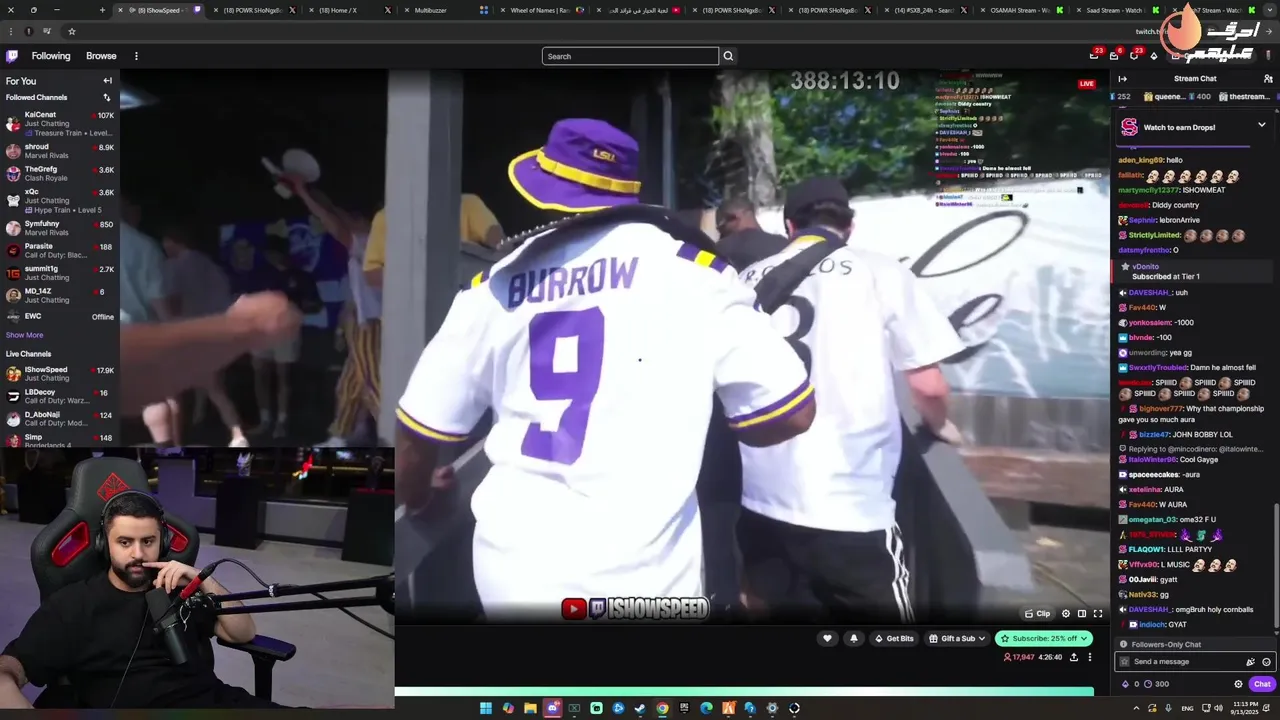The image size is (1280, 720).
Task: Open the taskbar volume control
Action: click(x=1217, y=708)
